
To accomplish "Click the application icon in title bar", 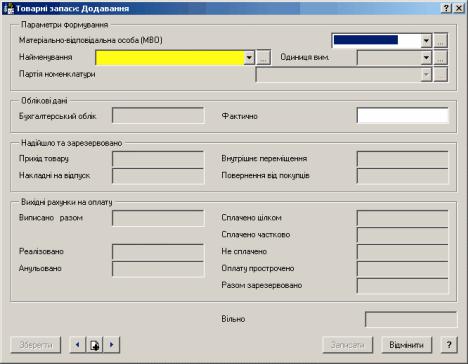I will point(9,8).
